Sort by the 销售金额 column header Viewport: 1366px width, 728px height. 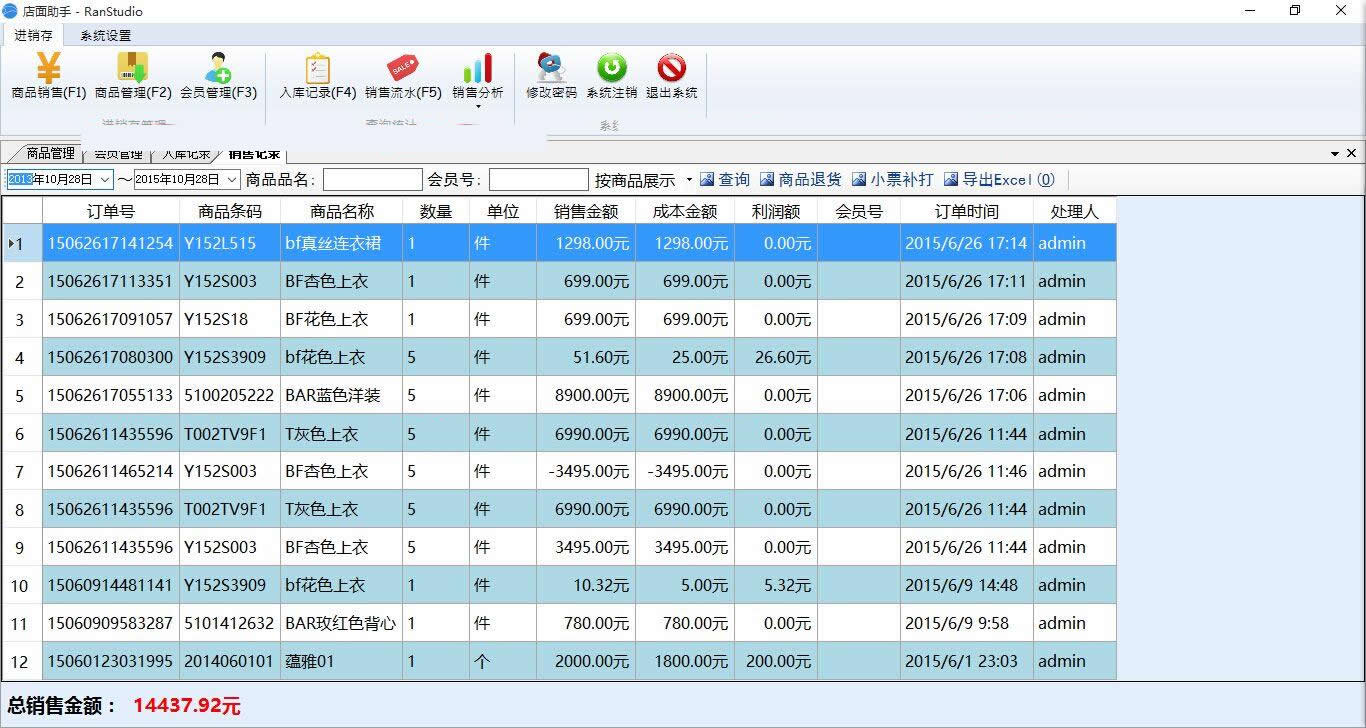(x=586, y=211)
